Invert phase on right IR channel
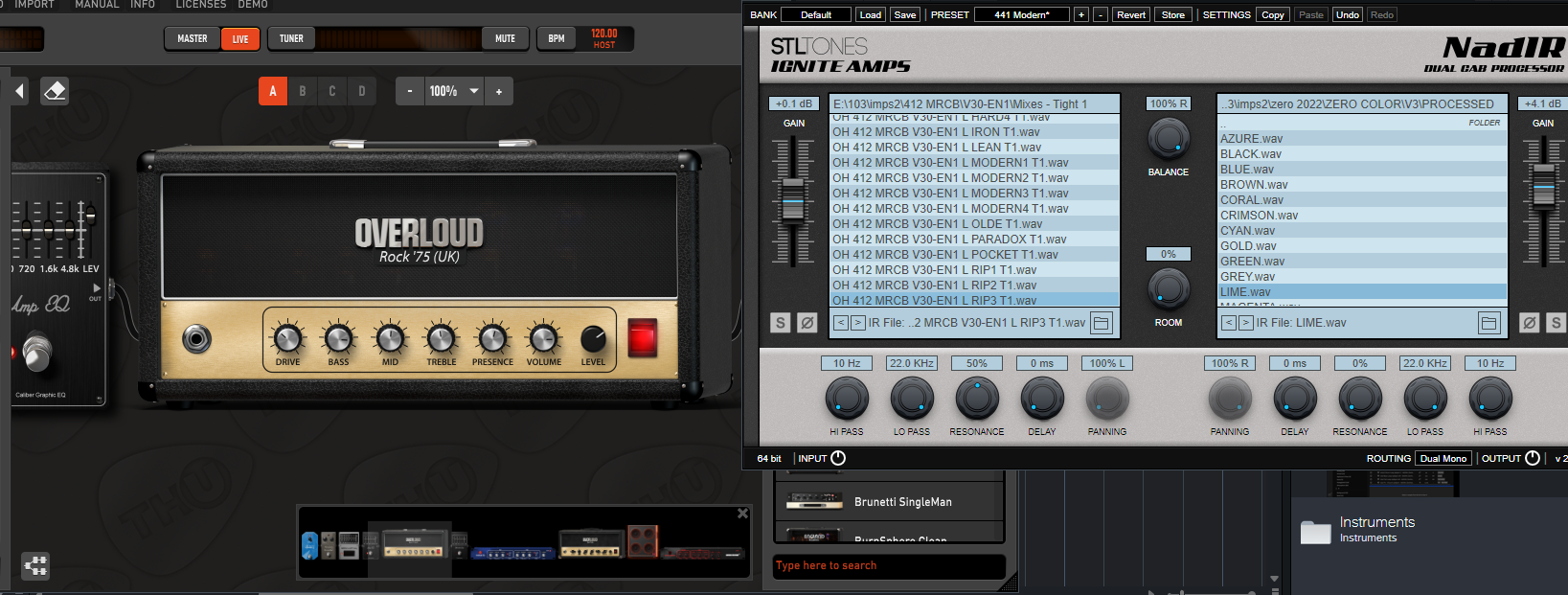1568x595 pixels. pos(1530,323)
